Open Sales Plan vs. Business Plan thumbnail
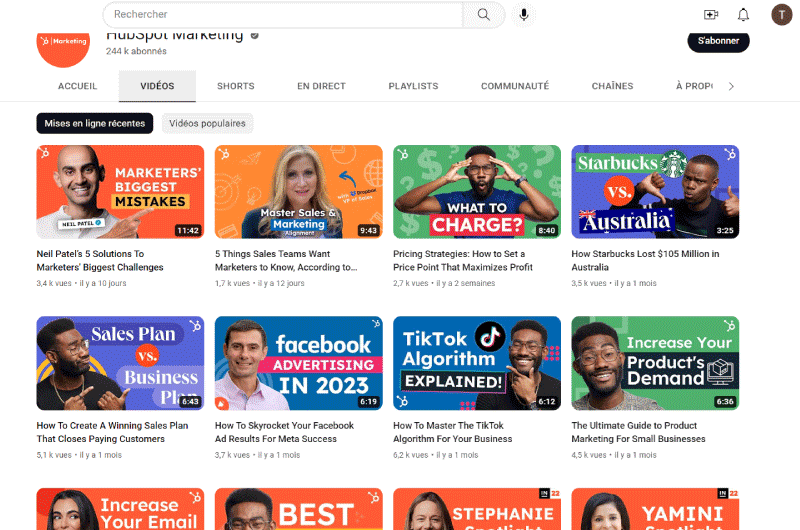800x530 pixels. click(120, 363)
